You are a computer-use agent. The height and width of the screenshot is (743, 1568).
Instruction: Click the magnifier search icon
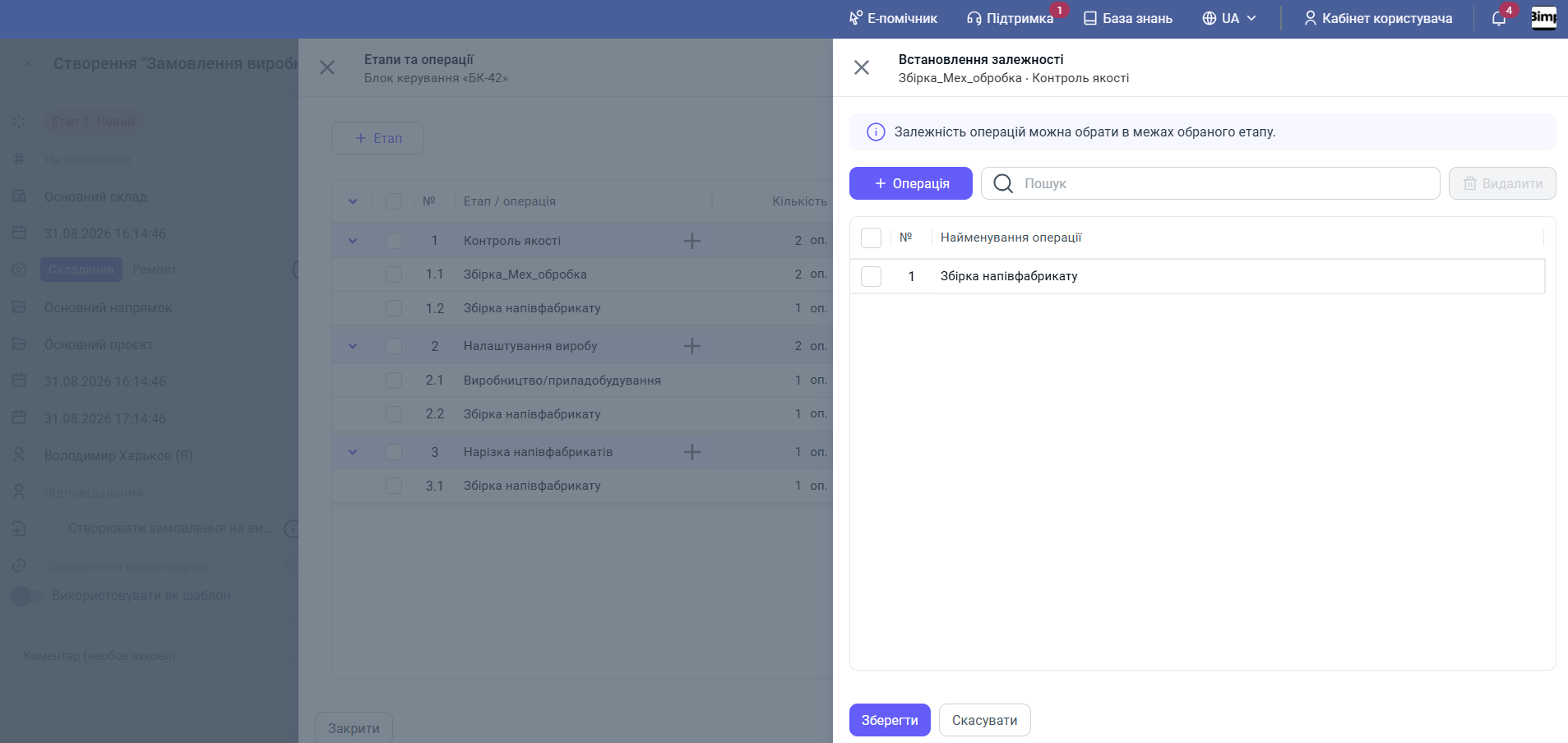(x=1003, y=183)
